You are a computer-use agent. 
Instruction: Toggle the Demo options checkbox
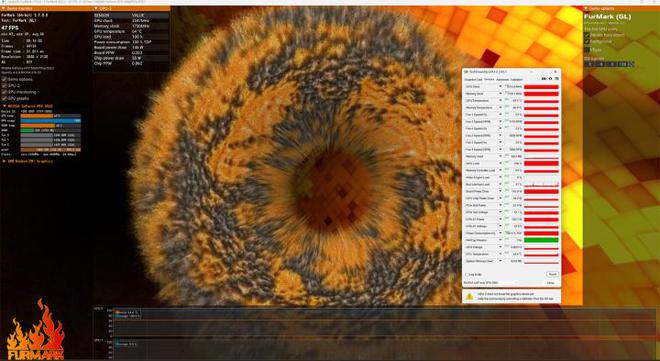click(x=4, y=79)
